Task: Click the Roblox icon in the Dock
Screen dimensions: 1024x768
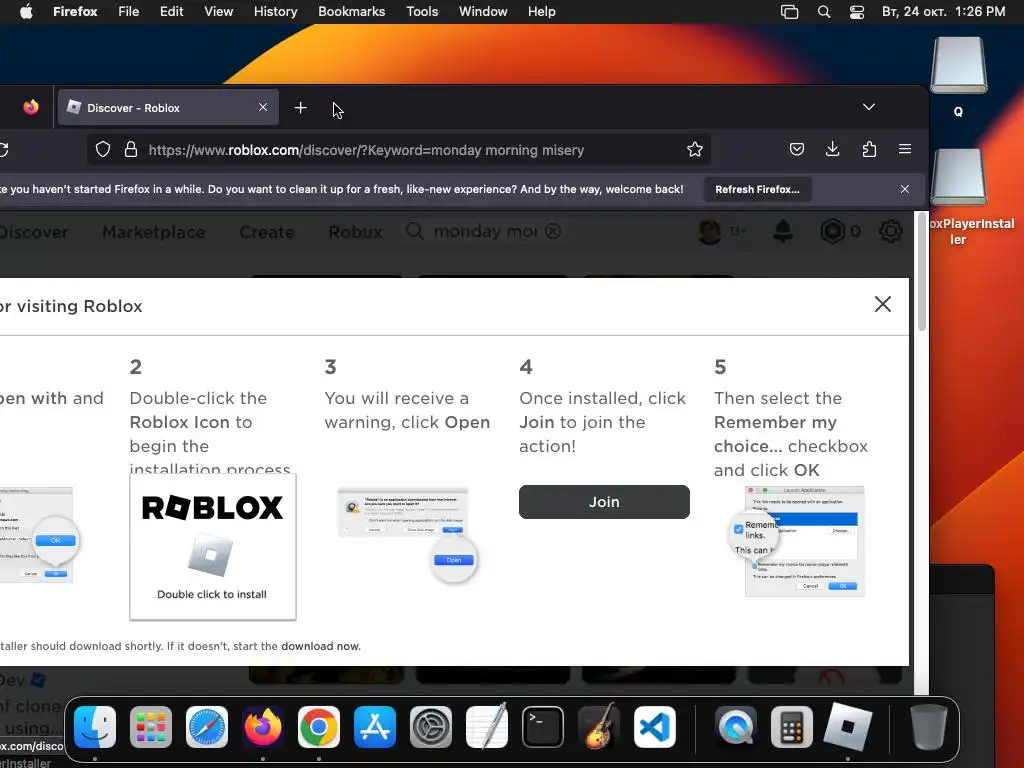Action: (x=848, y=727)
